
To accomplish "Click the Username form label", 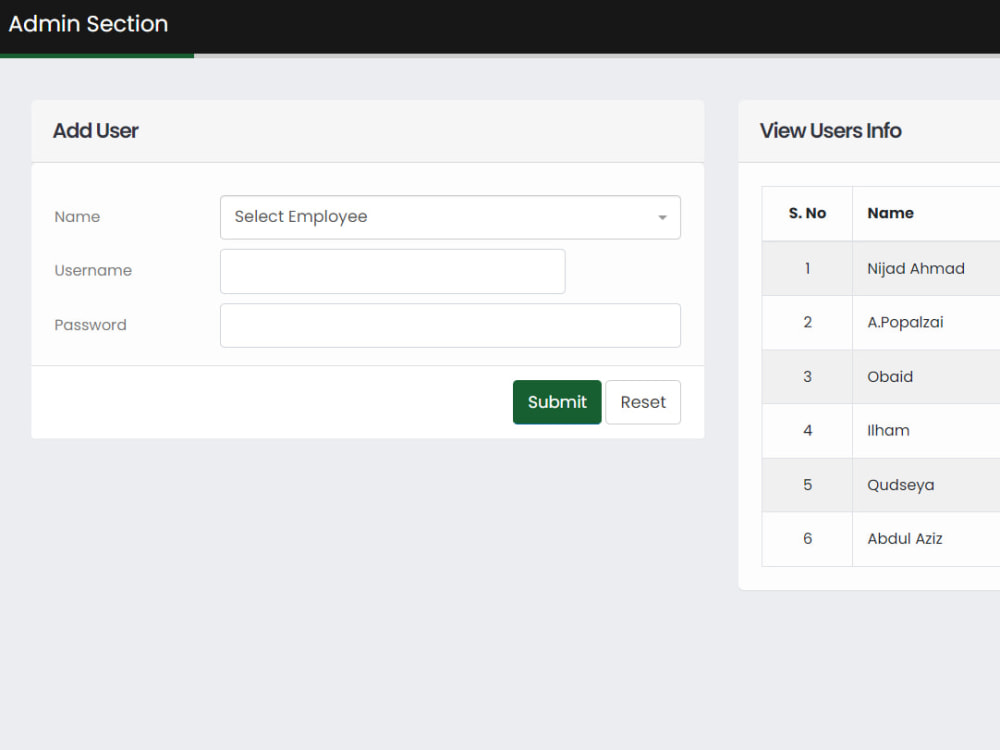I will click(x=93, y=270).
